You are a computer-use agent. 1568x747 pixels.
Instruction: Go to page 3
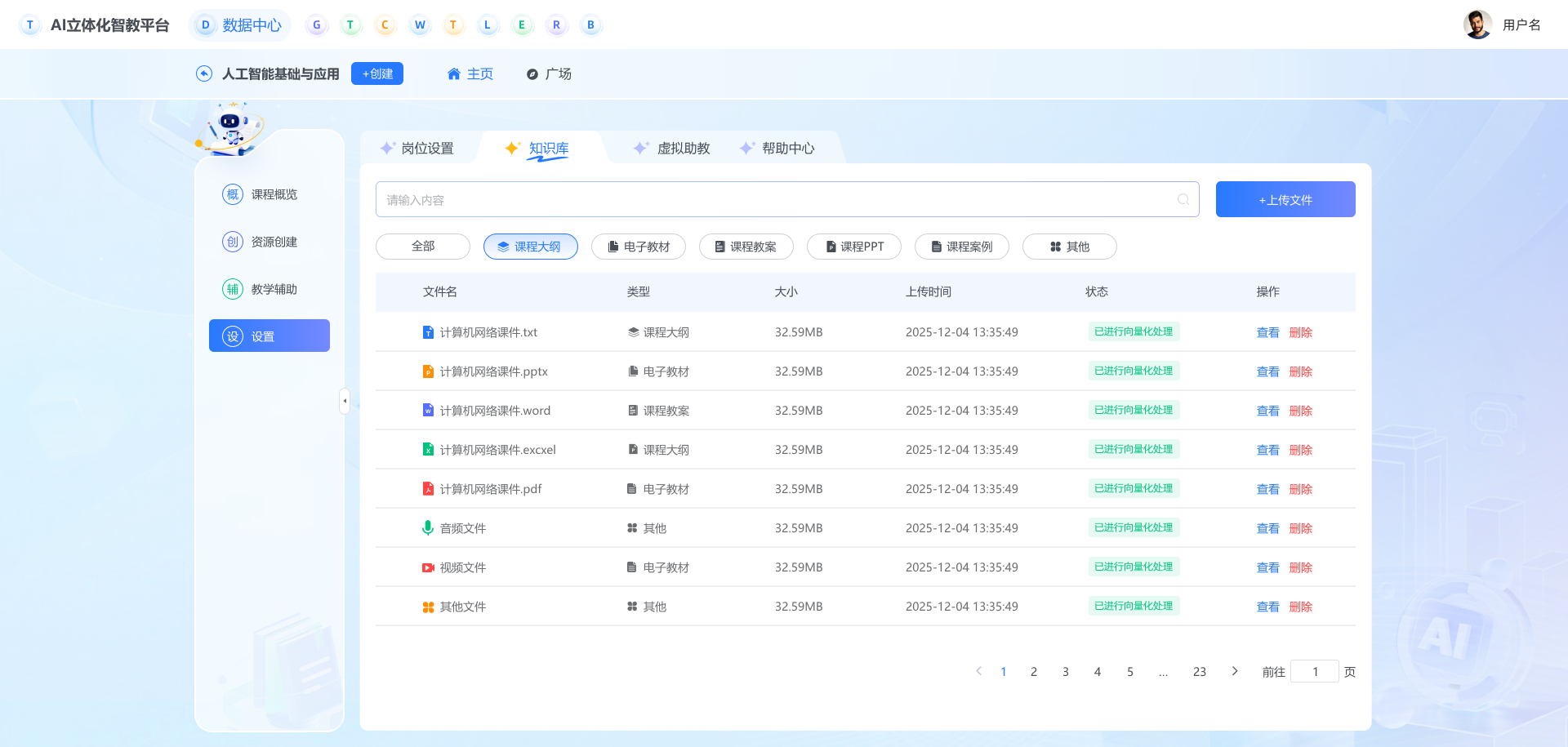tap(1066, 671)
